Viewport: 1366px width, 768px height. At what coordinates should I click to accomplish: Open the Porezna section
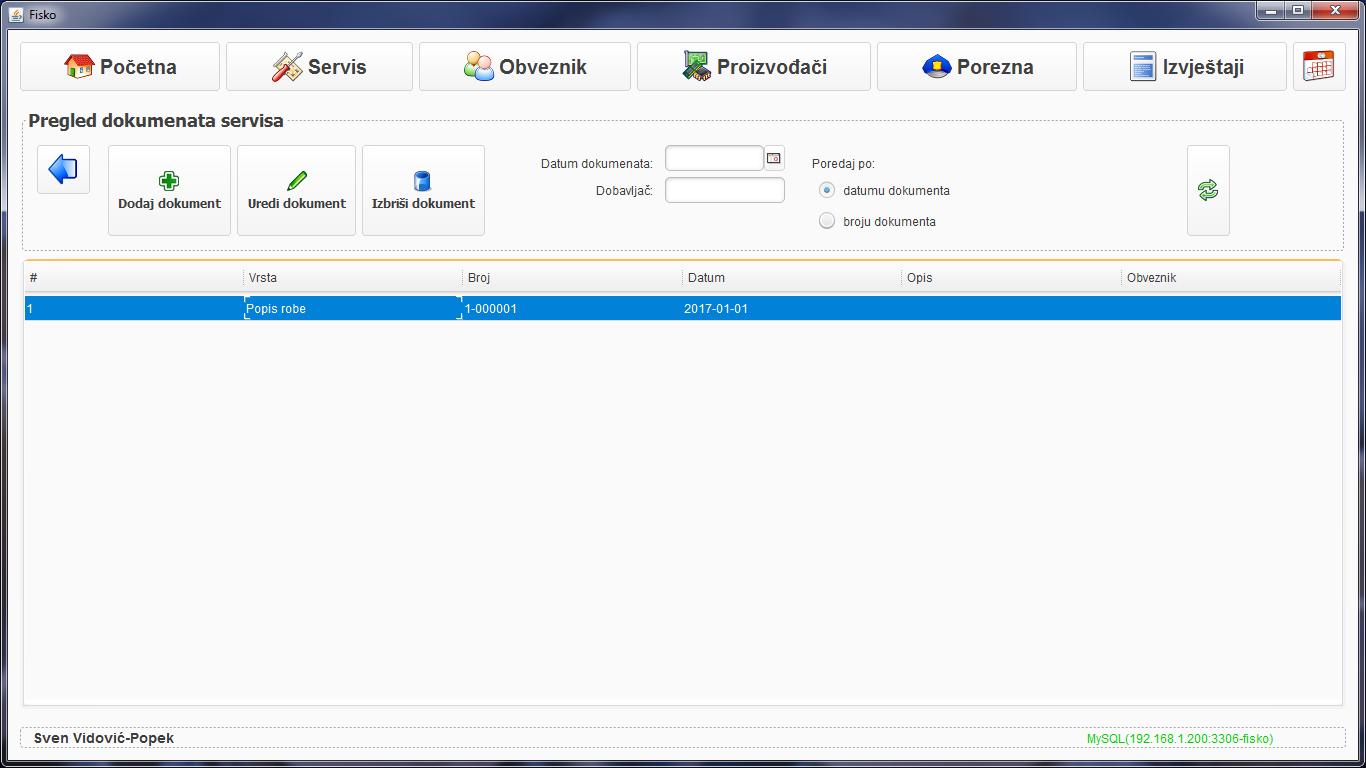pos(977,67)
